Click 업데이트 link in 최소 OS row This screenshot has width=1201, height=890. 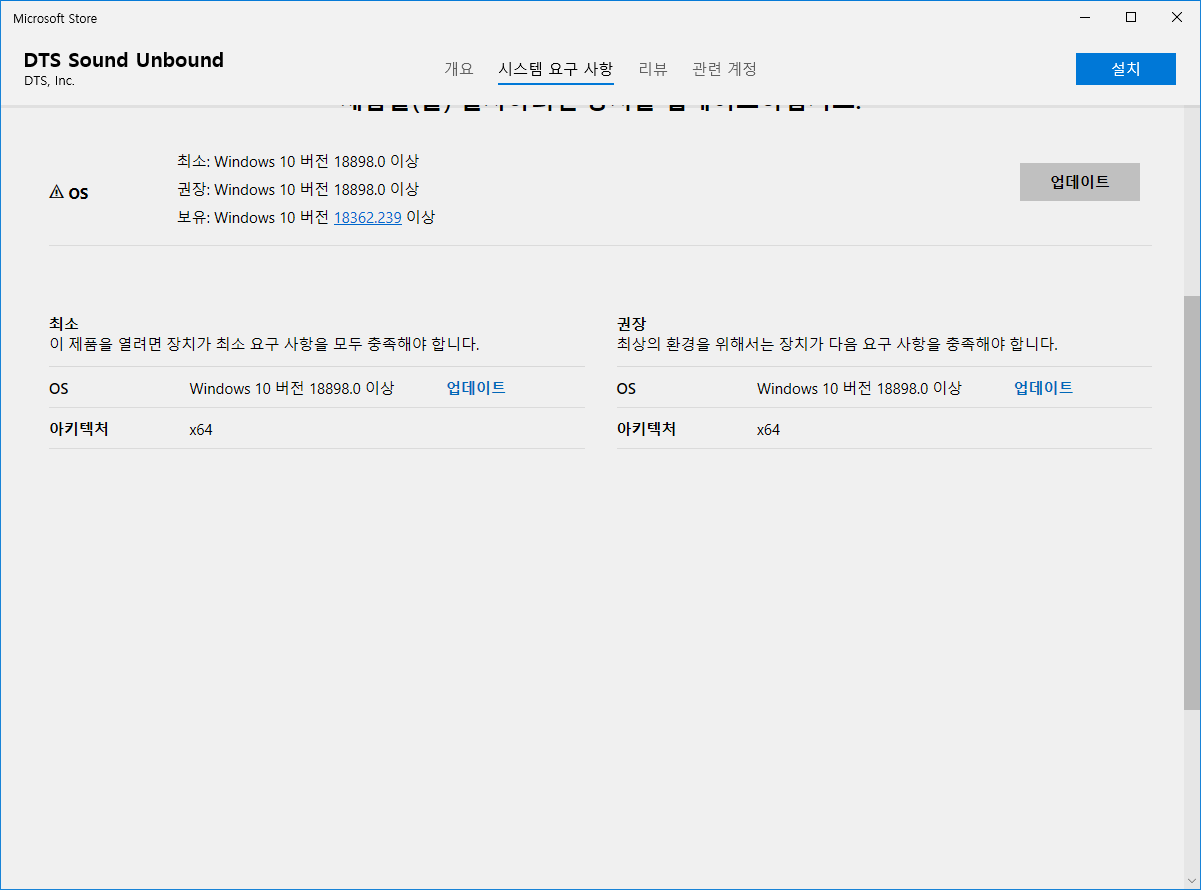(476, 388)
